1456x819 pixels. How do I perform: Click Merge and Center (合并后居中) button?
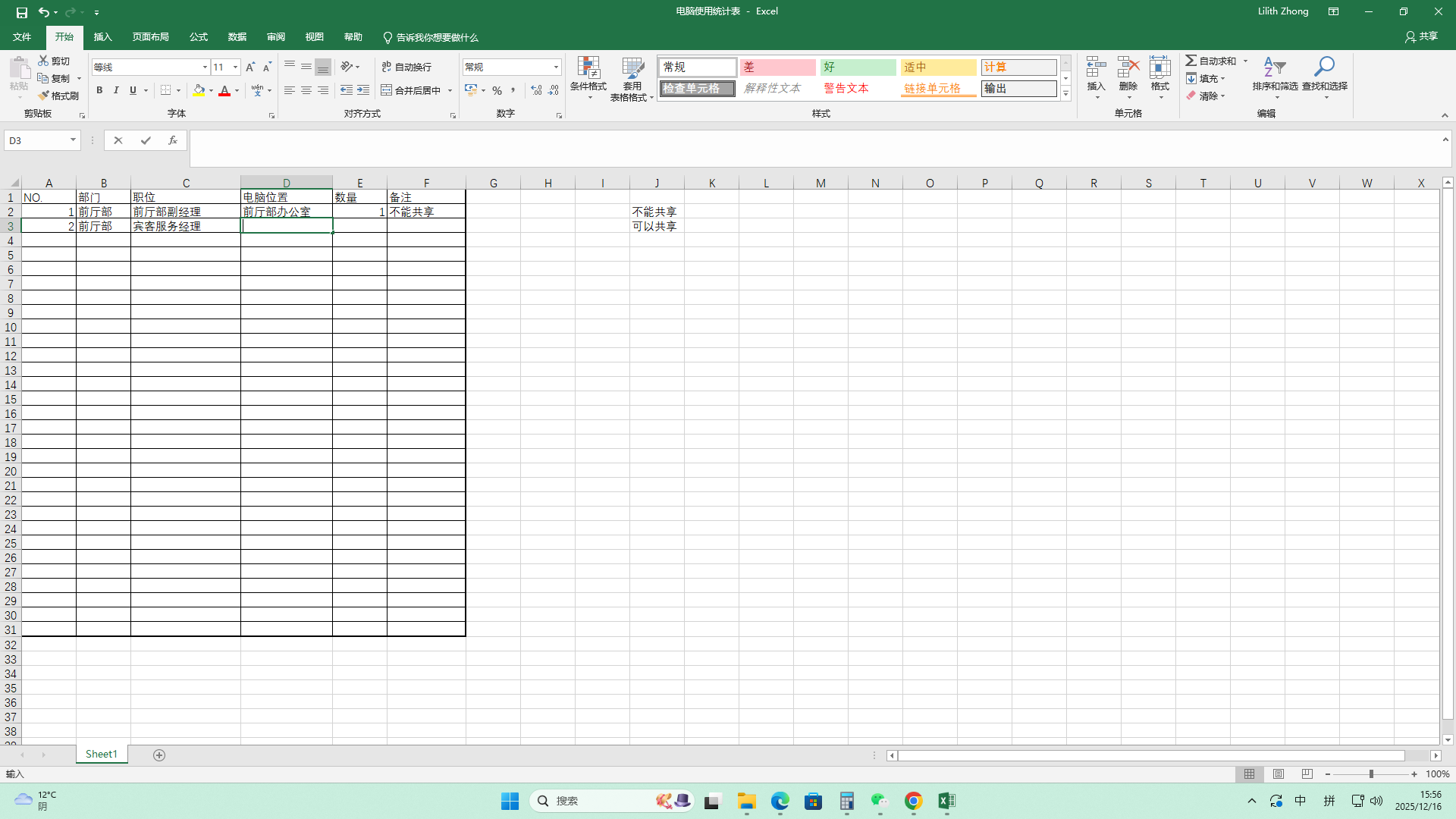click(411, 90)
